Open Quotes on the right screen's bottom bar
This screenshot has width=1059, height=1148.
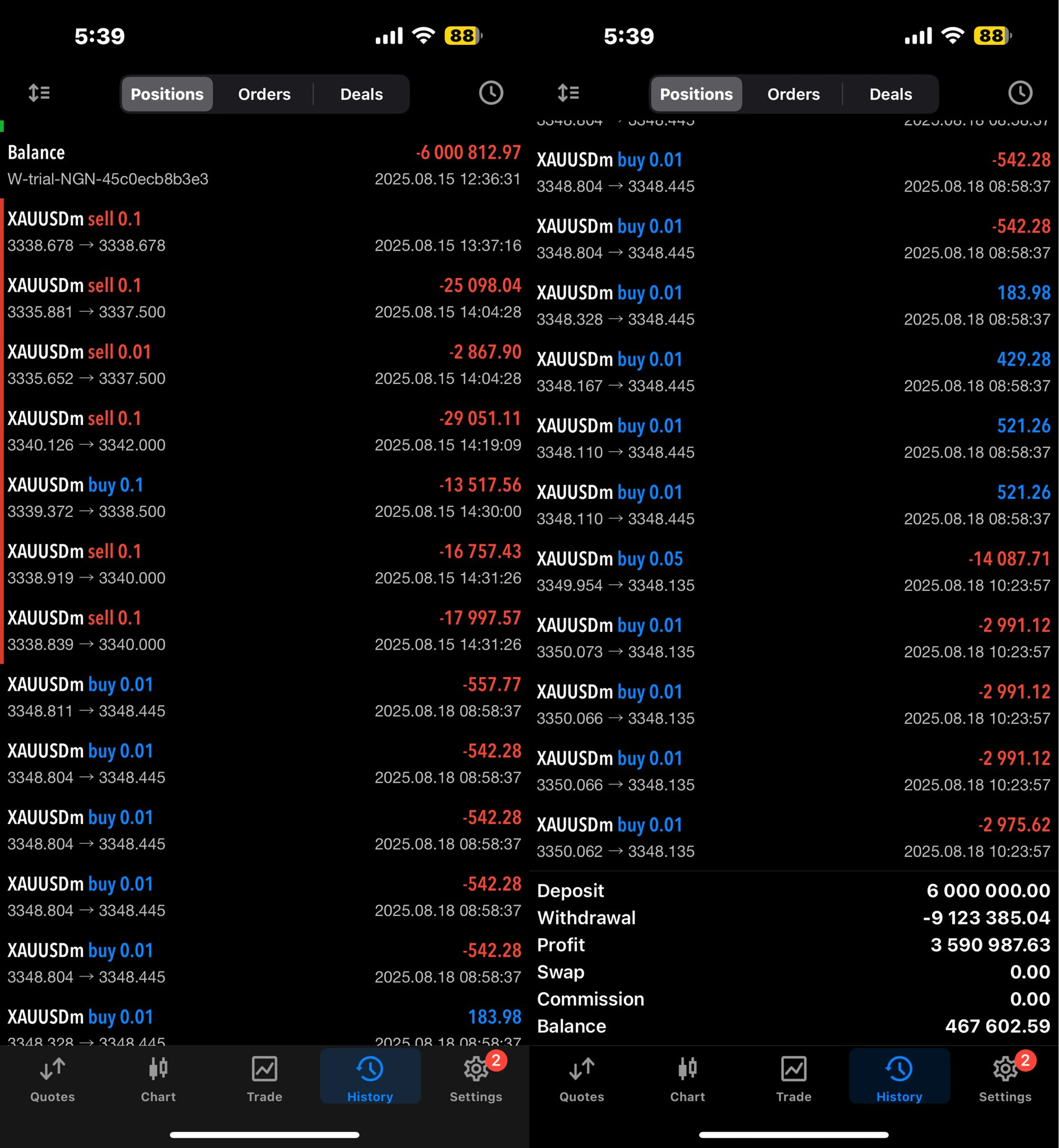click(x=582, y=1079)
